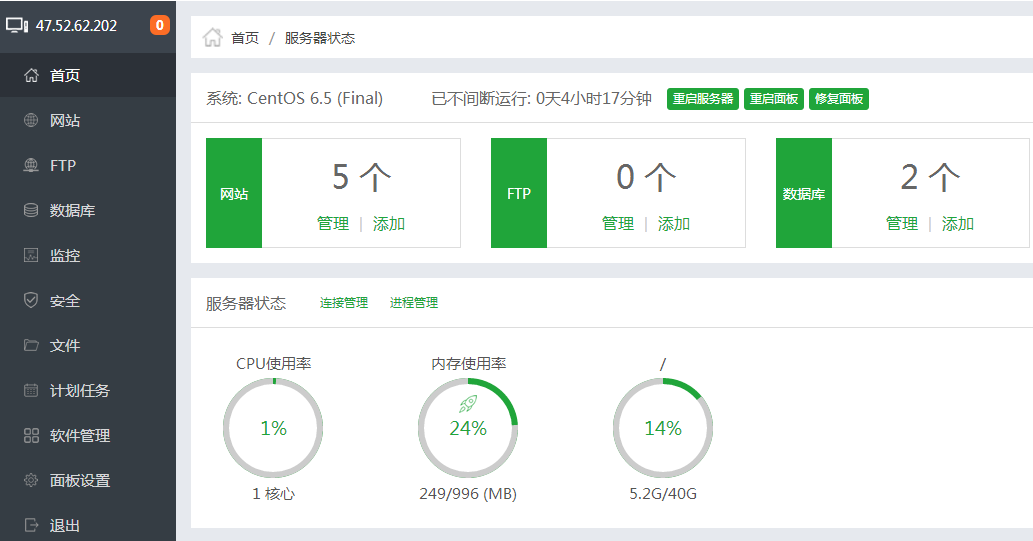Click the shield icon beside 安全
Image resolution: width=1033 pixels, height=541 pixels.
click(x=31, y=301)
